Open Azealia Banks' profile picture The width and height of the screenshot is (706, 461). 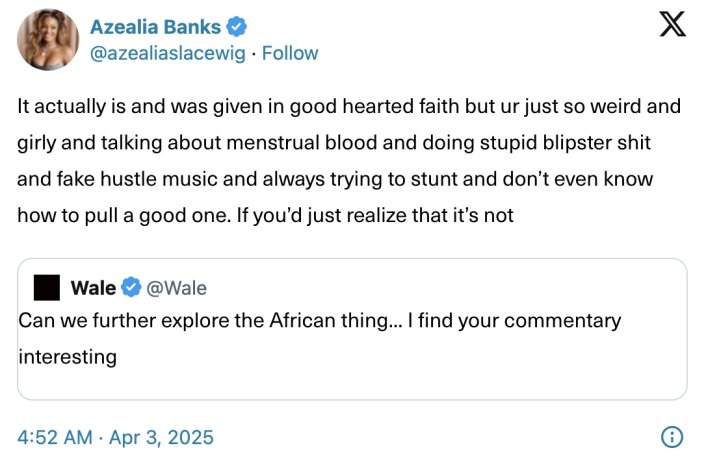point(47,40)
